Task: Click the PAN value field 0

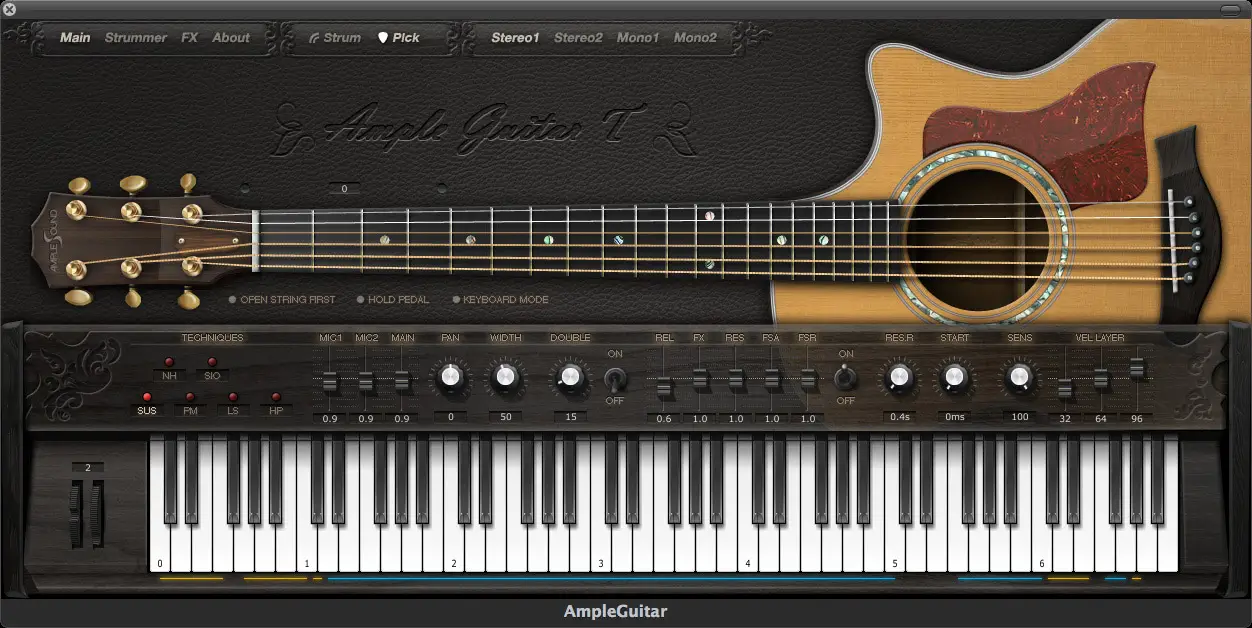Action: [450, 416]
